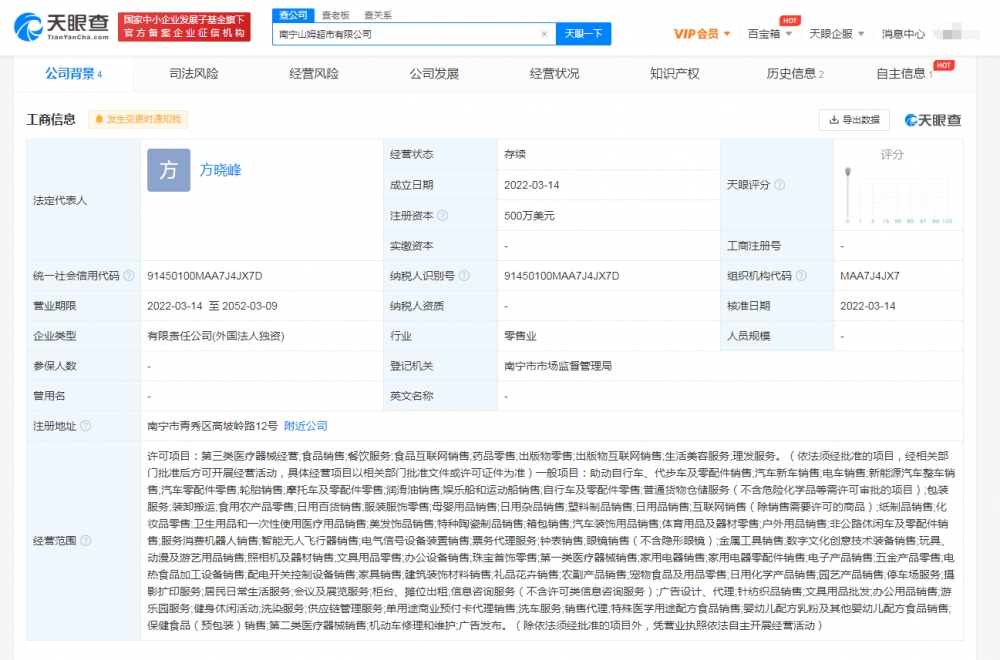
Task: Select the 查关系 search tab
Action: point(378,15)
